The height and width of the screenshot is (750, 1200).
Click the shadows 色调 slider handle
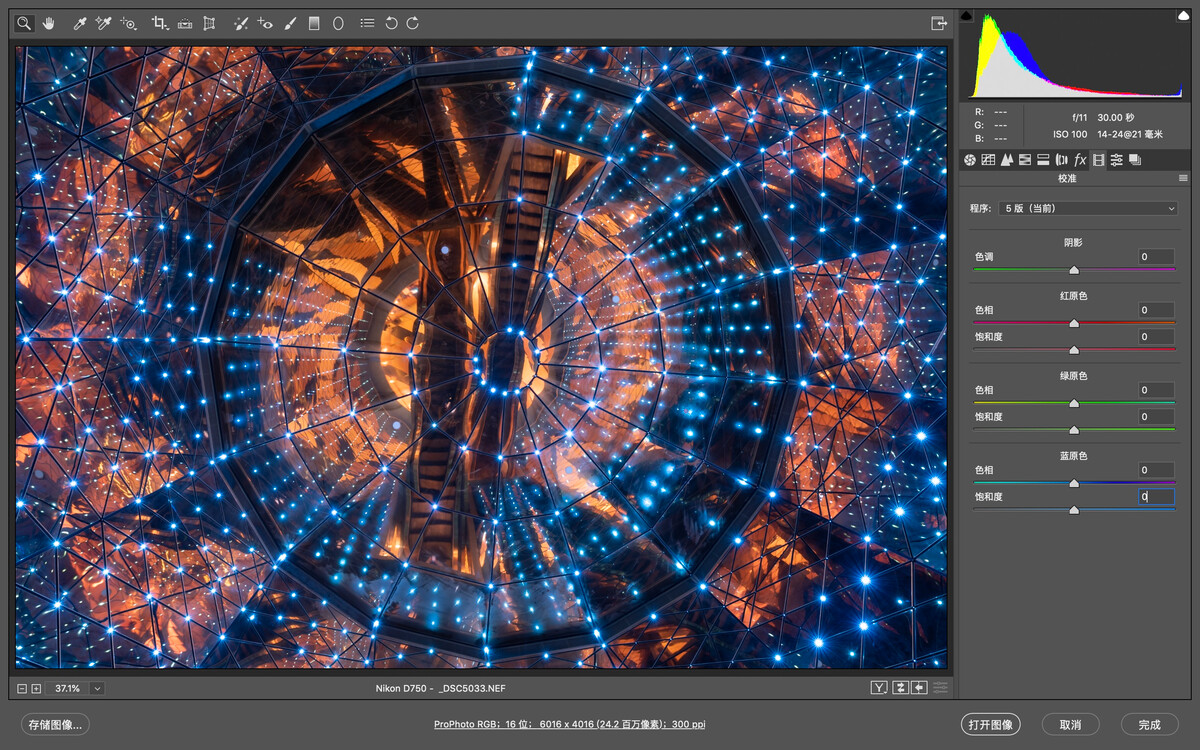[1074, 270]
